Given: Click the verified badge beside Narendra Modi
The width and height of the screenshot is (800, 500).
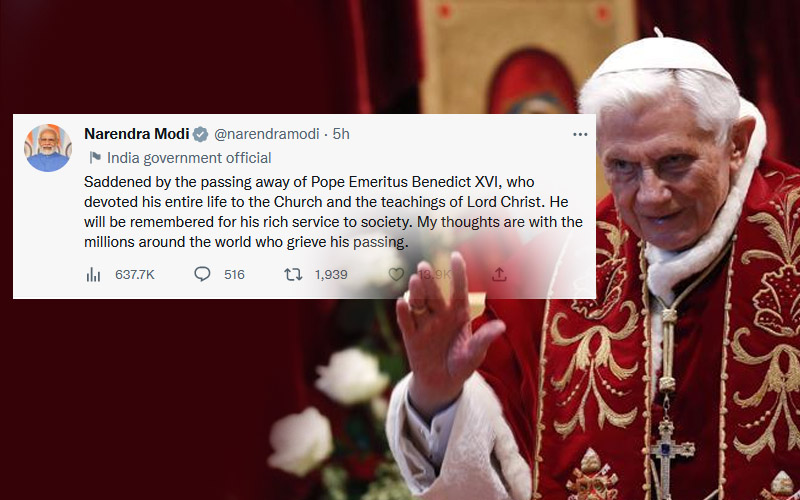Looking at the screenshot, I should point(200,134).
